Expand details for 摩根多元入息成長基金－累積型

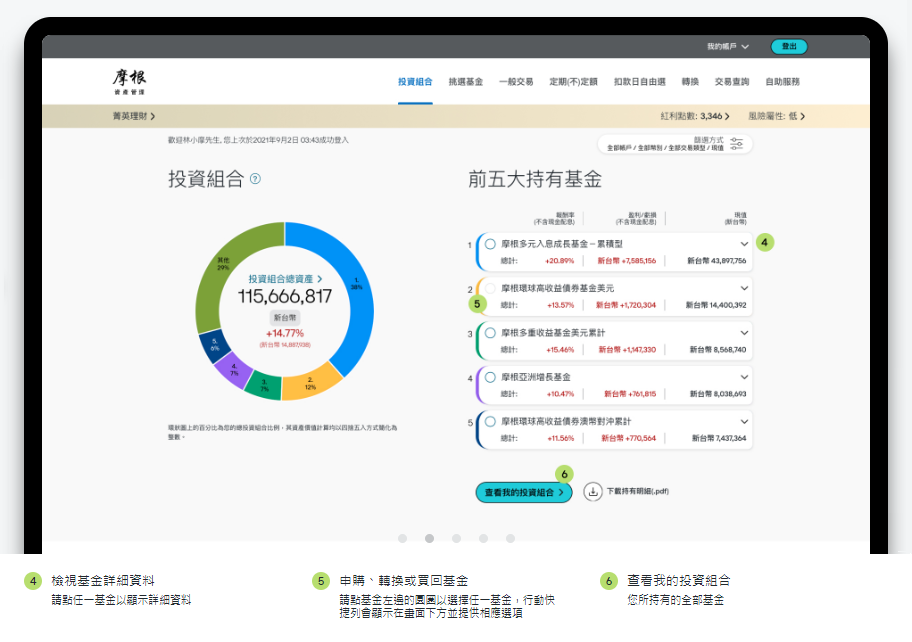[744, 244]
